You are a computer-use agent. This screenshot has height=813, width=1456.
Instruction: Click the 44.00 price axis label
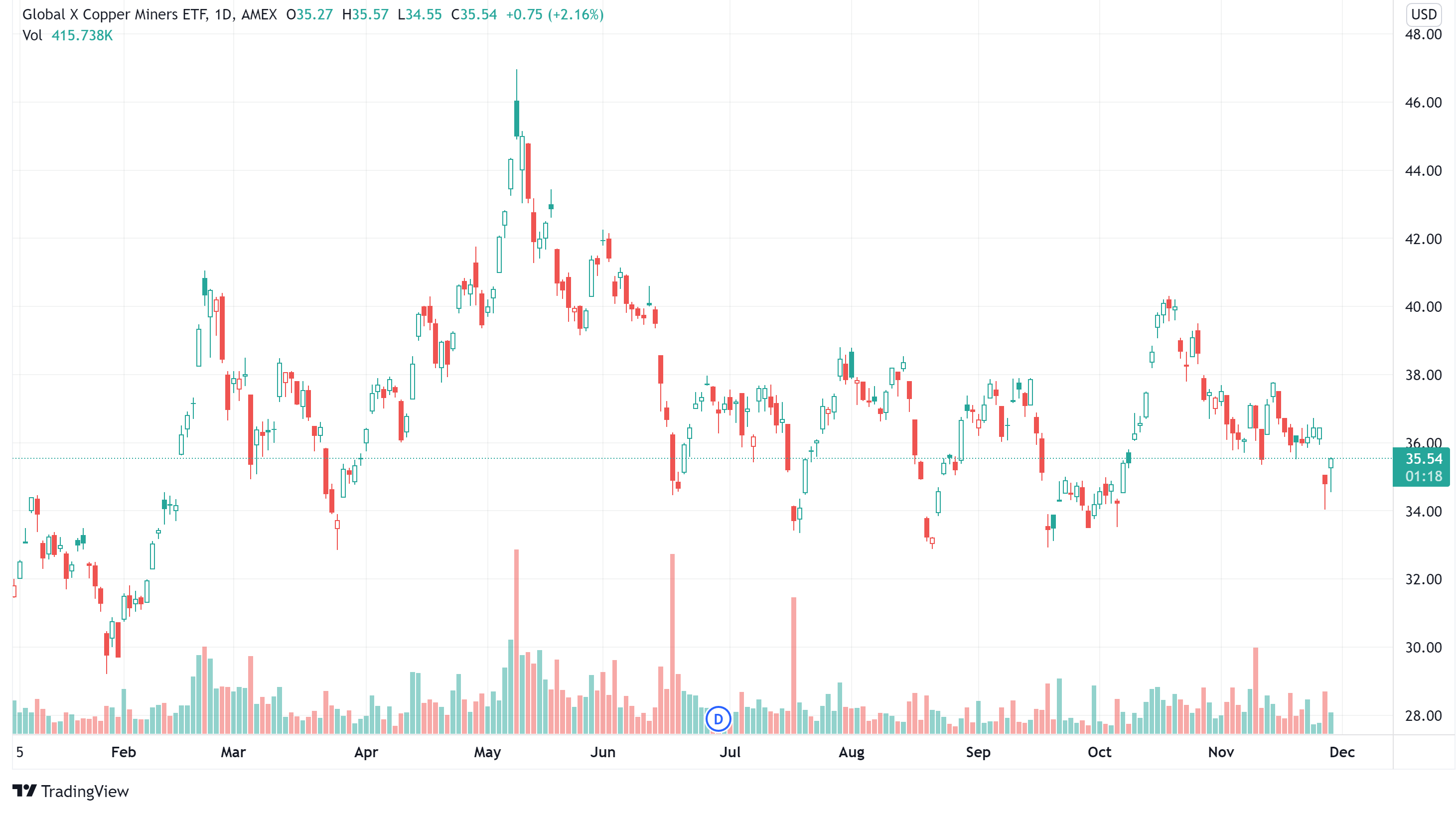pyautogui.click(x=1423, y=171)
